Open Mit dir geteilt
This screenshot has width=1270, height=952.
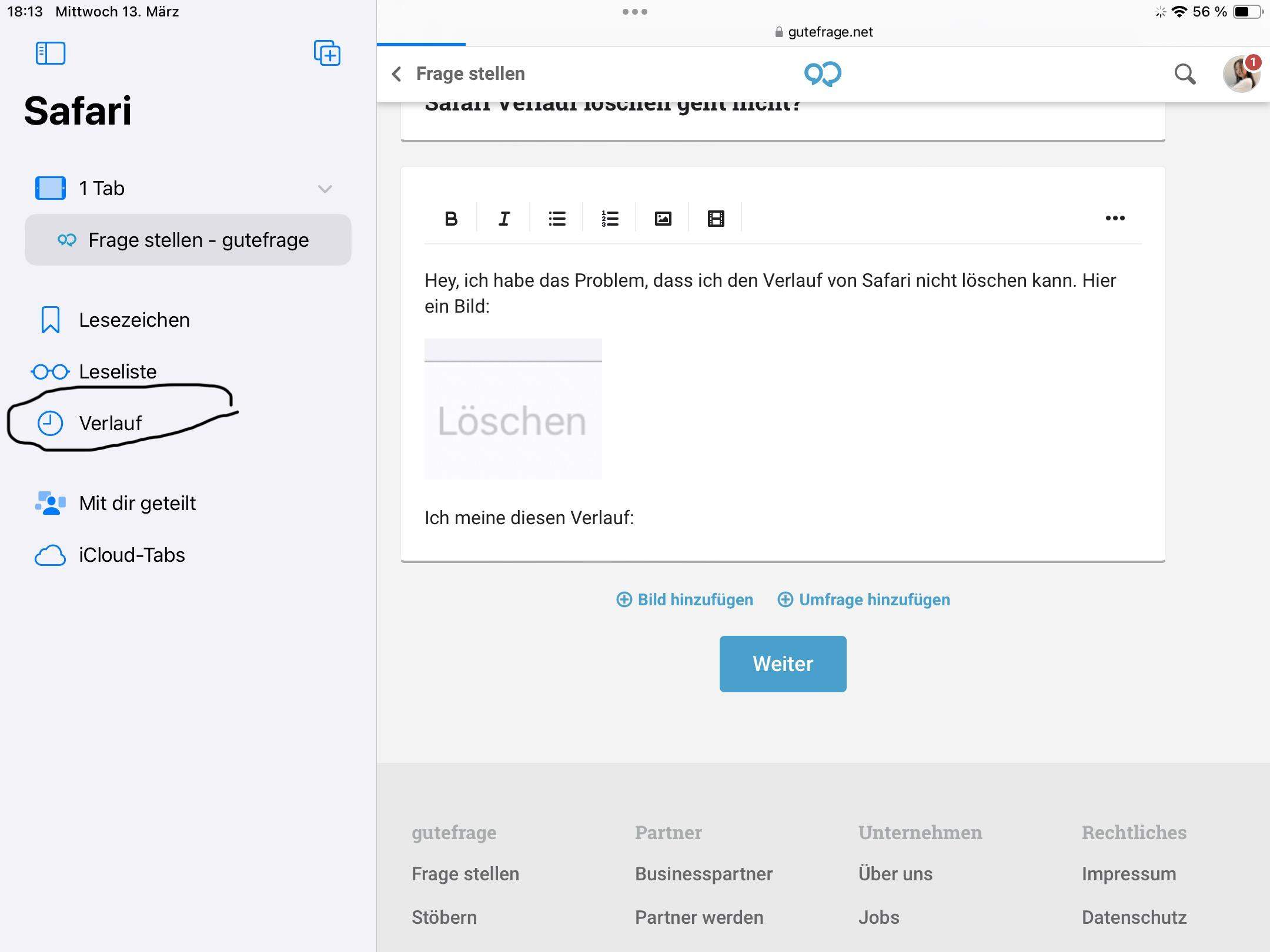(188, 503)
